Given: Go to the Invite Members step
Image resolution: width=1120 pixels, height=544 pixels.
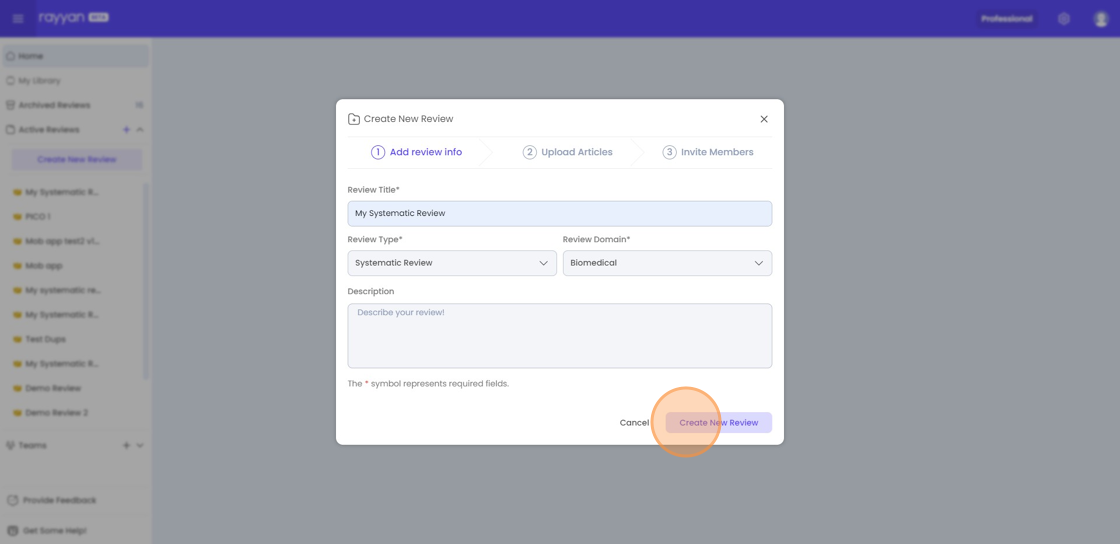Looking at the screenshot, I should pos(707,152).
